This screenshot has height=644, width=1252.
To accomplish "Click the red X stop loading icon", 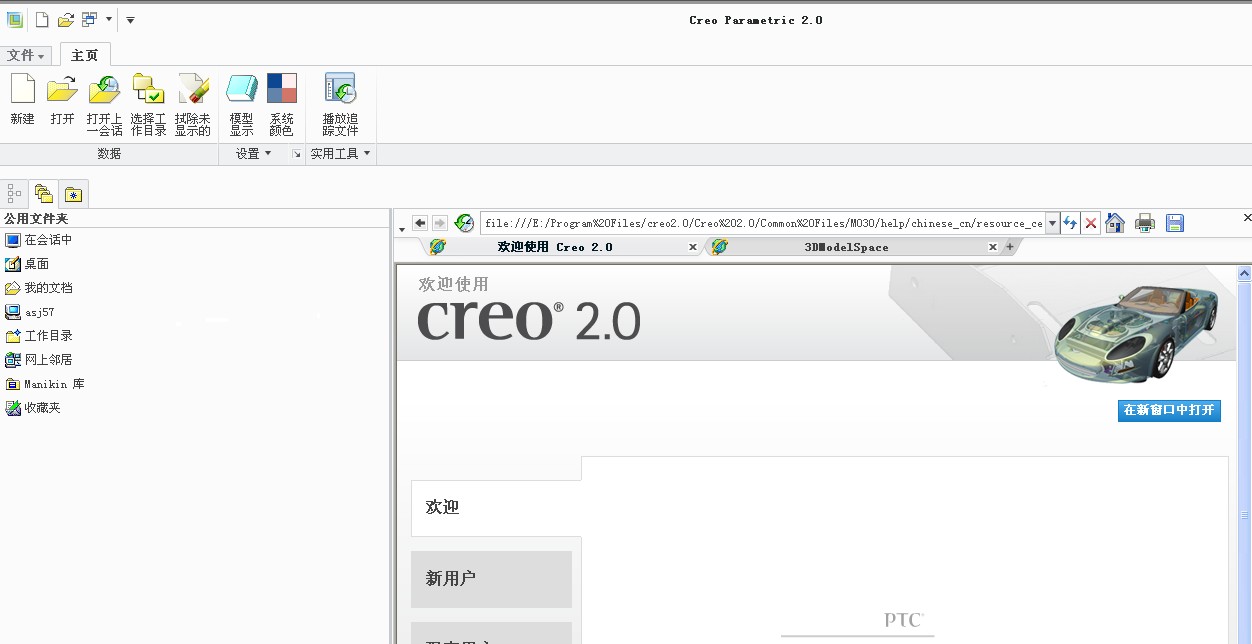I will coord(1091,223).
